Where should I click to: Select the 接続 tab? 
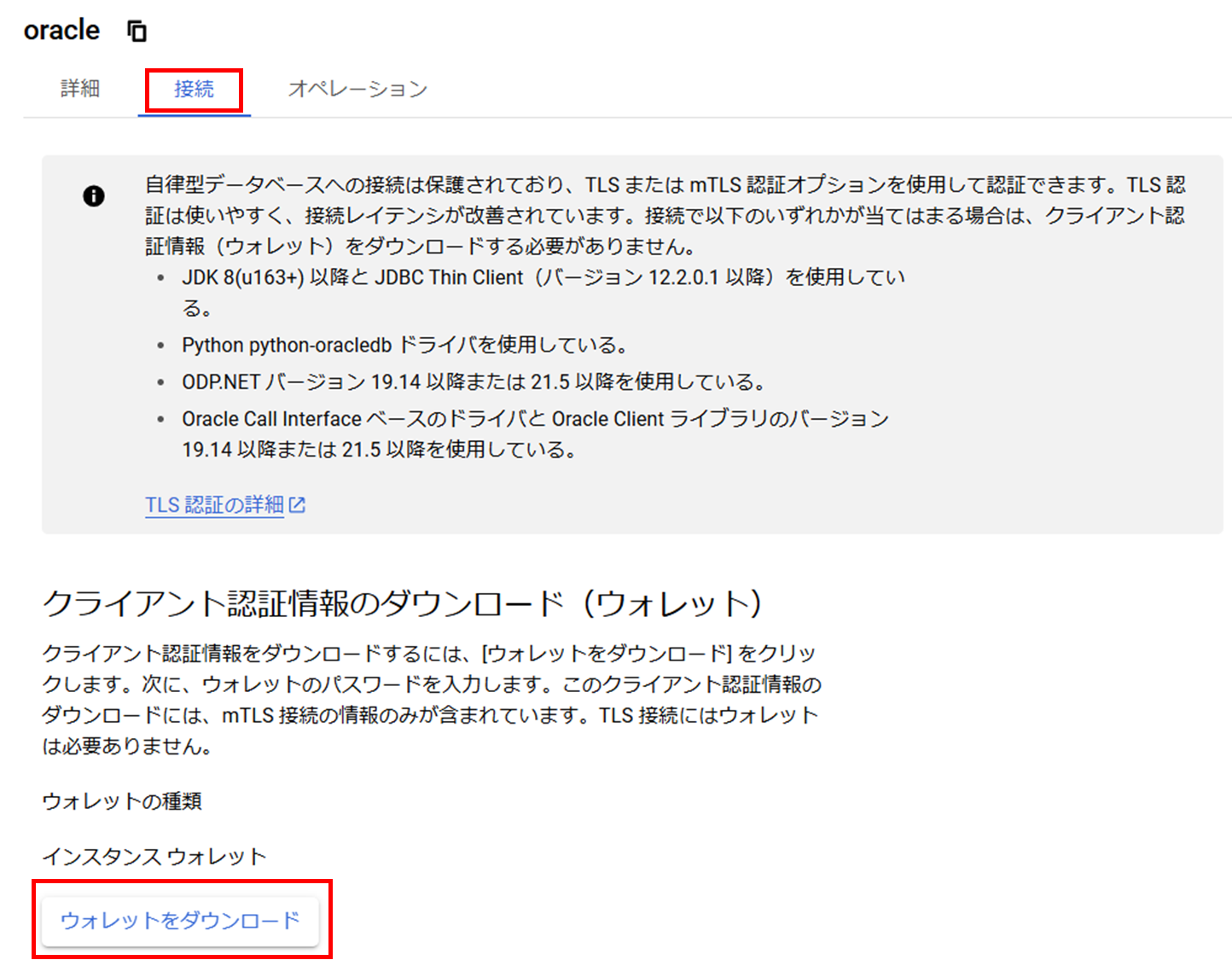[x=194, y=89]
